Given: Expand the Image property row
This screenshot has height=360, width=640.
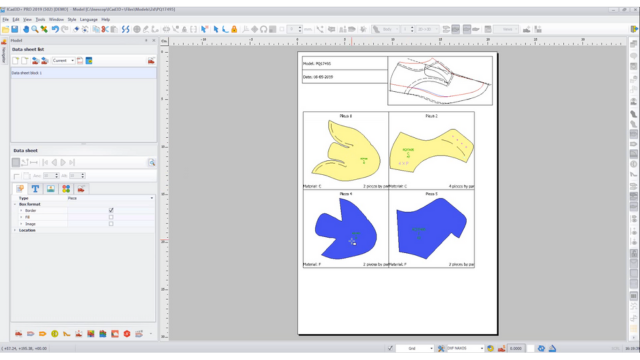Looking at the screenshot, I should pos(21,224).
